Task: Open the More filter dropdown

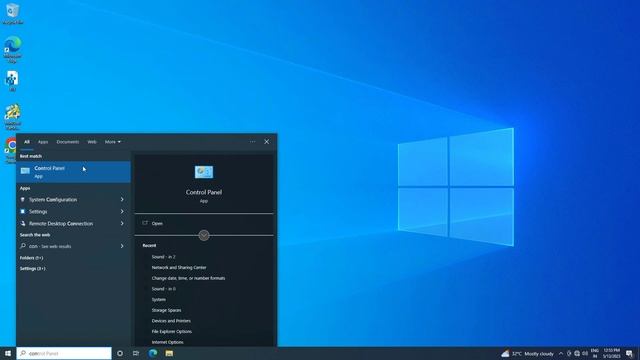Action: pos(113,142)
